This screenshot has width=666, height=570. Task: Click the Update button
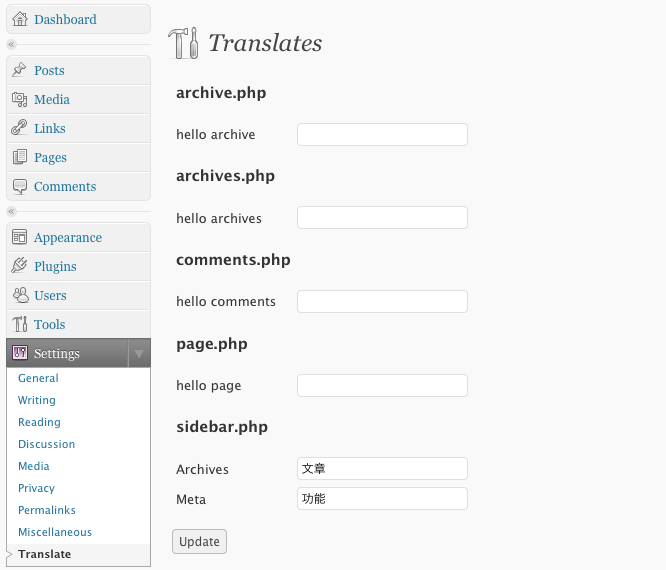click(x=199, y=542)
